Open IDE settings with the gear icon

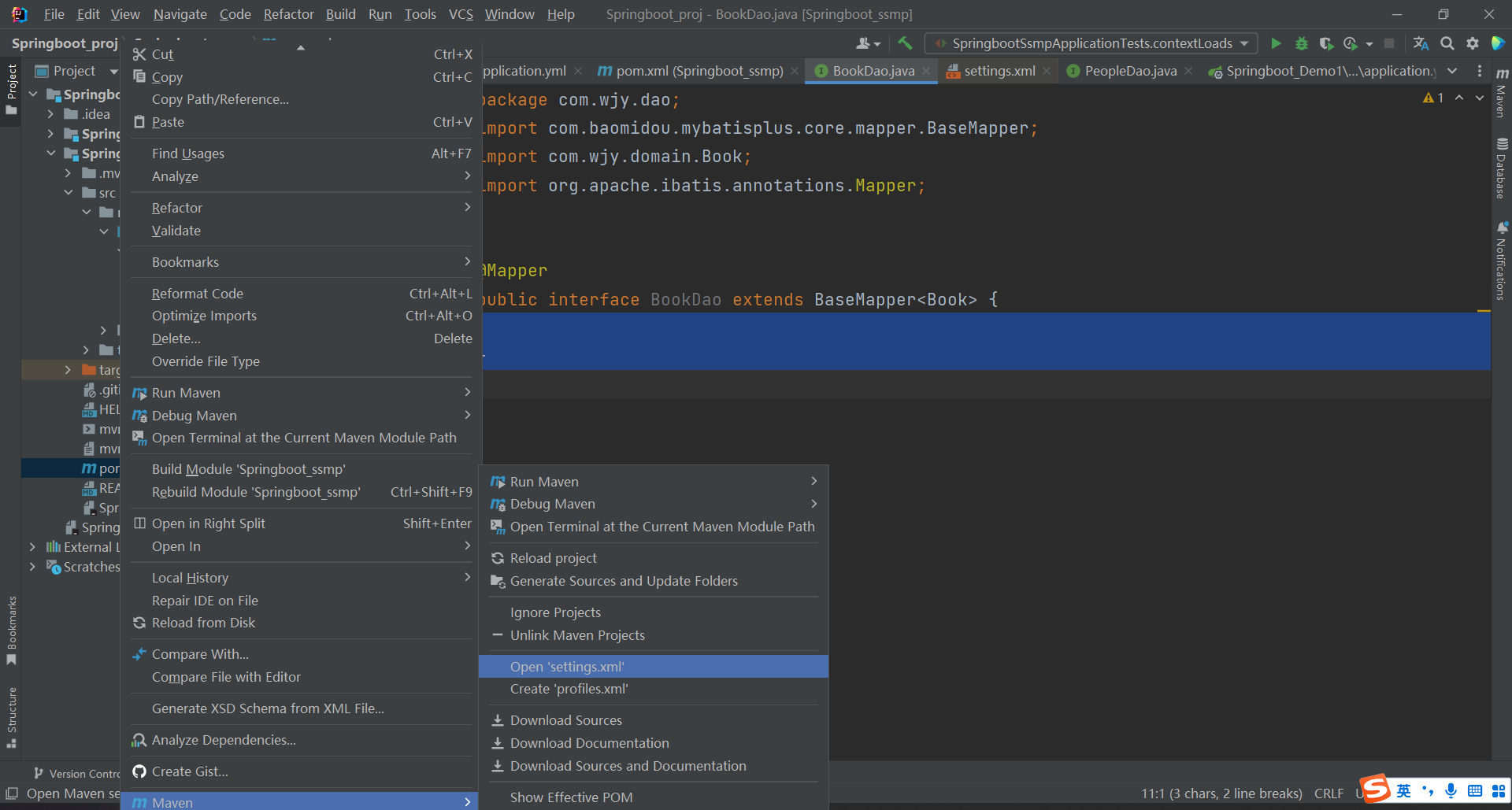tap(1472, 43)
